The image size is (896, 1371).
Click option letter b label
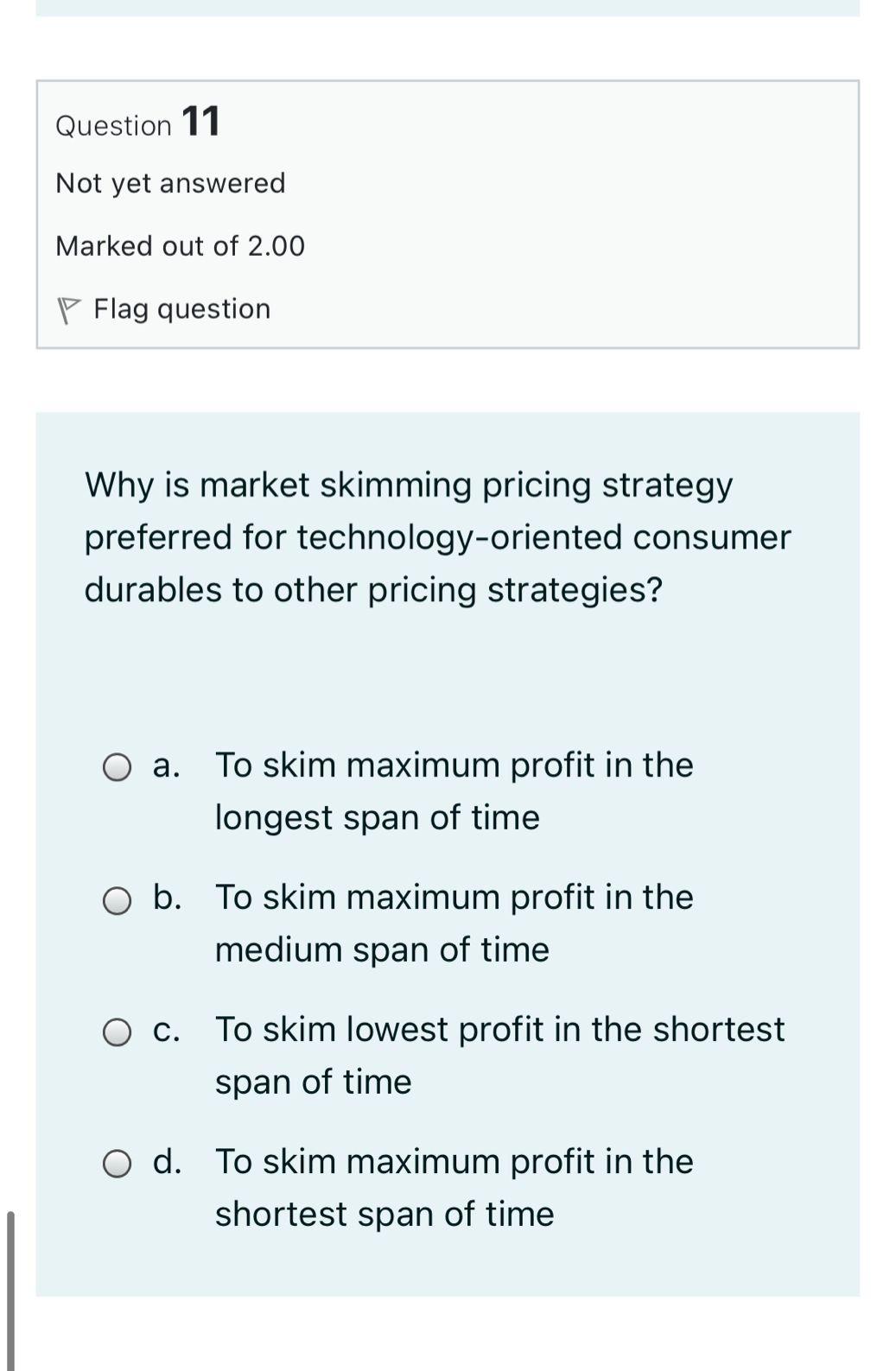point(169,898)
